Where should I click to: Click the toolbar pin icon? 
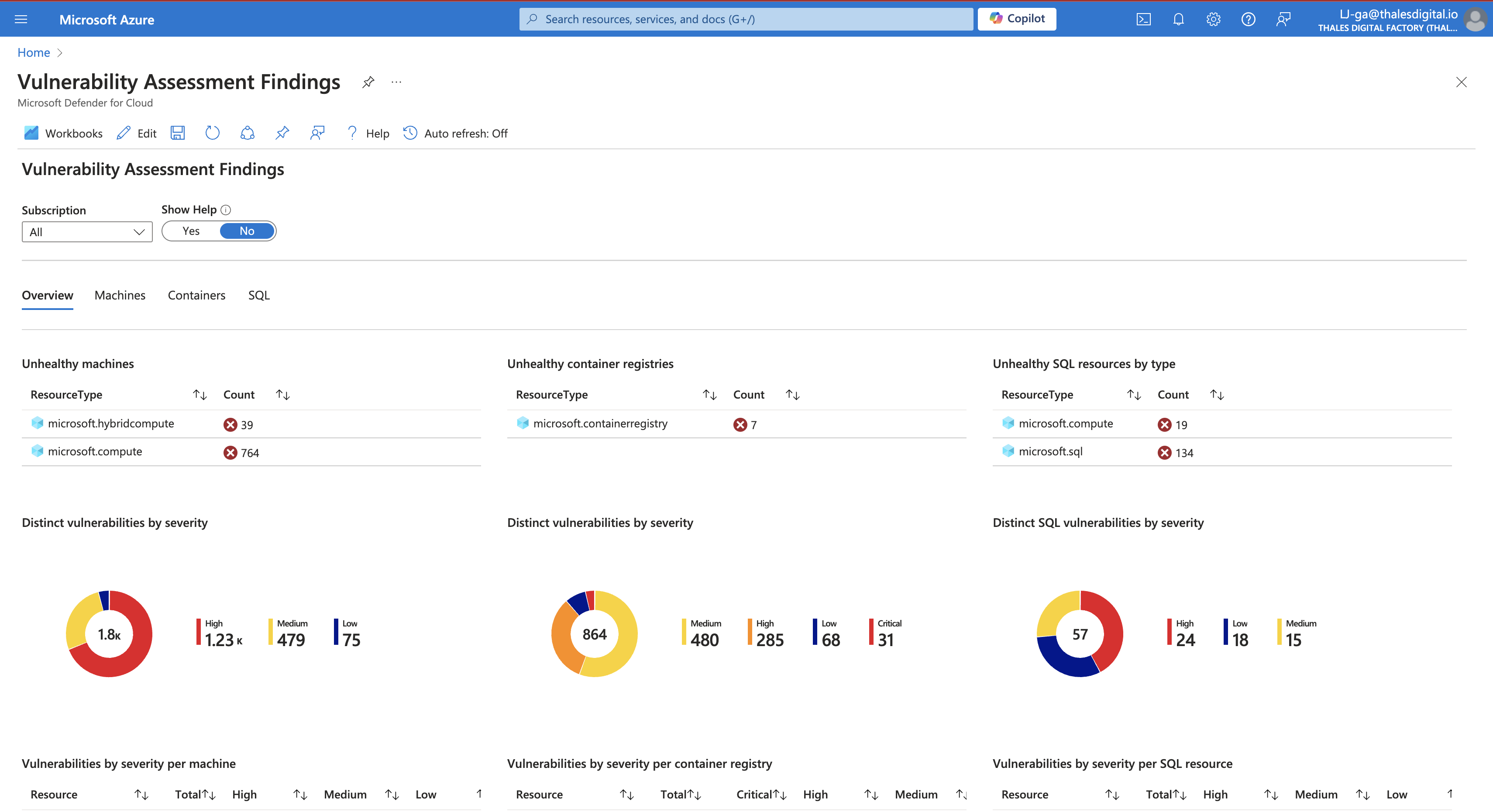coord(282,133)
